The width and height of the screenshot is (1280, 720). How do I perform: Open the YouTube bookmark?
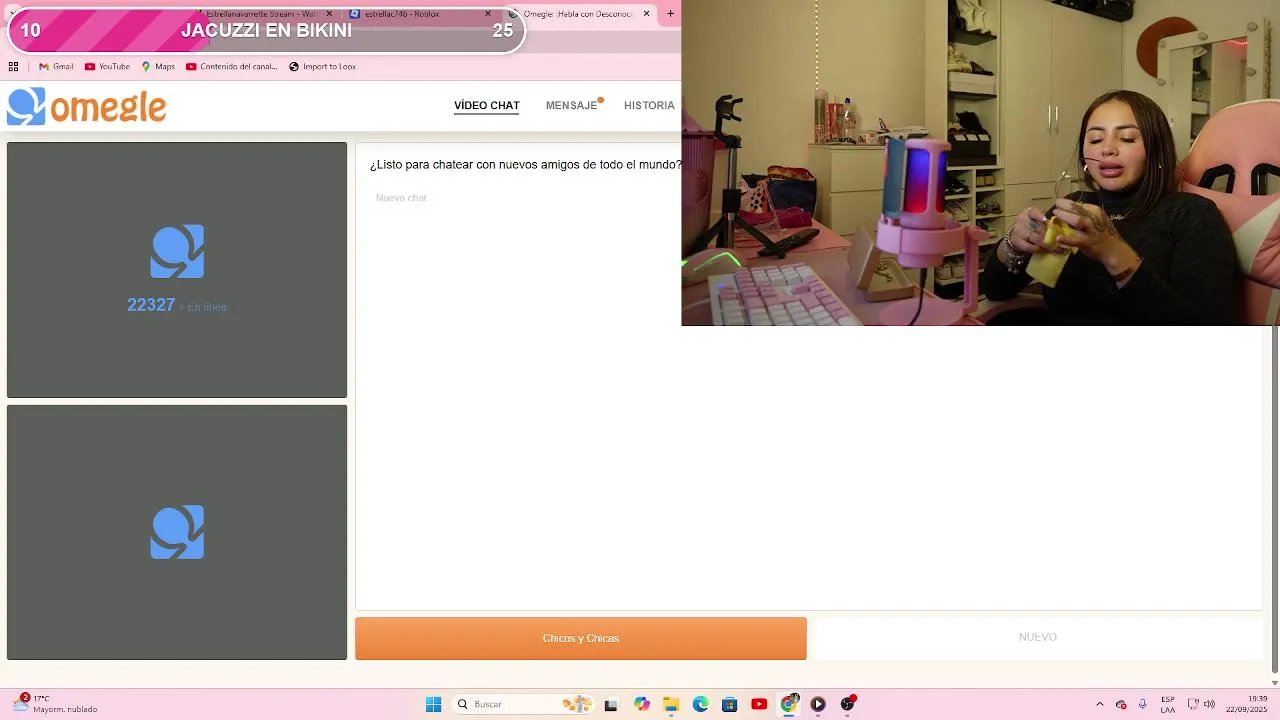pyautogui.click(x=107, y=67)
